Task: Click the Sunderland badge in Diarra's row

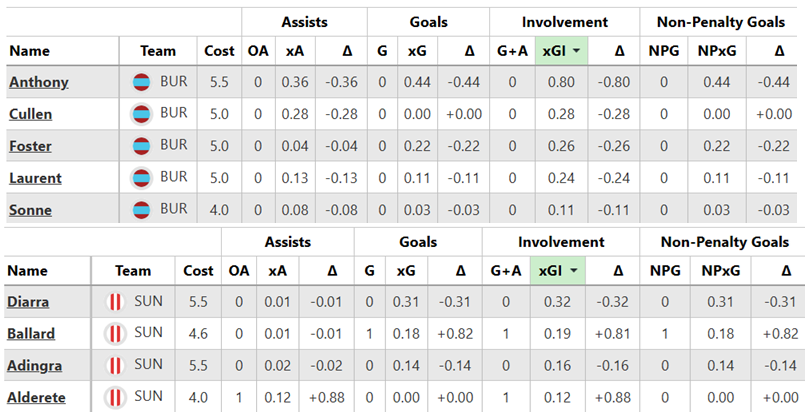Action: (116, 301)
